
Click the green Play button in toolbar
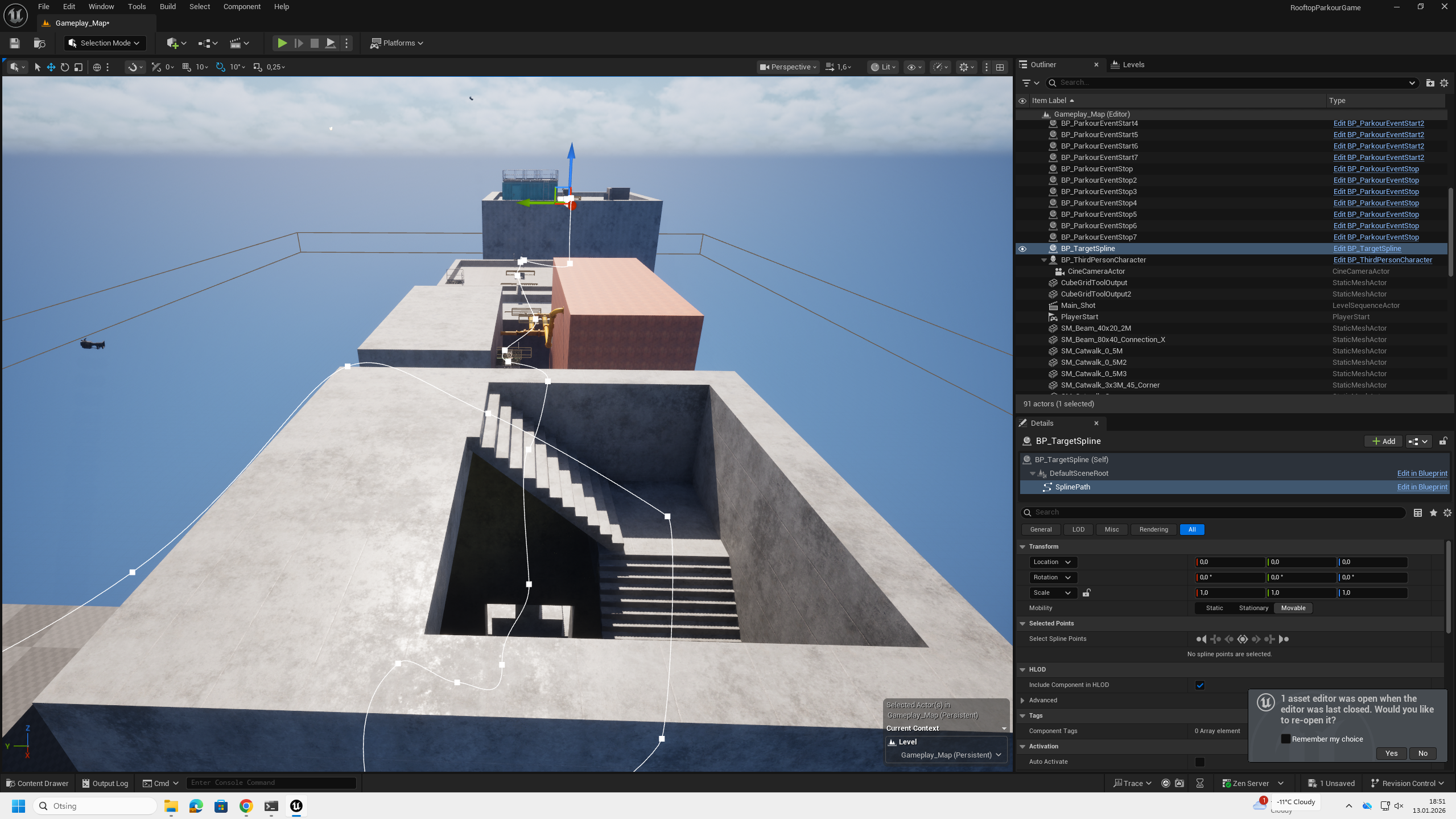tap(282, 43)
